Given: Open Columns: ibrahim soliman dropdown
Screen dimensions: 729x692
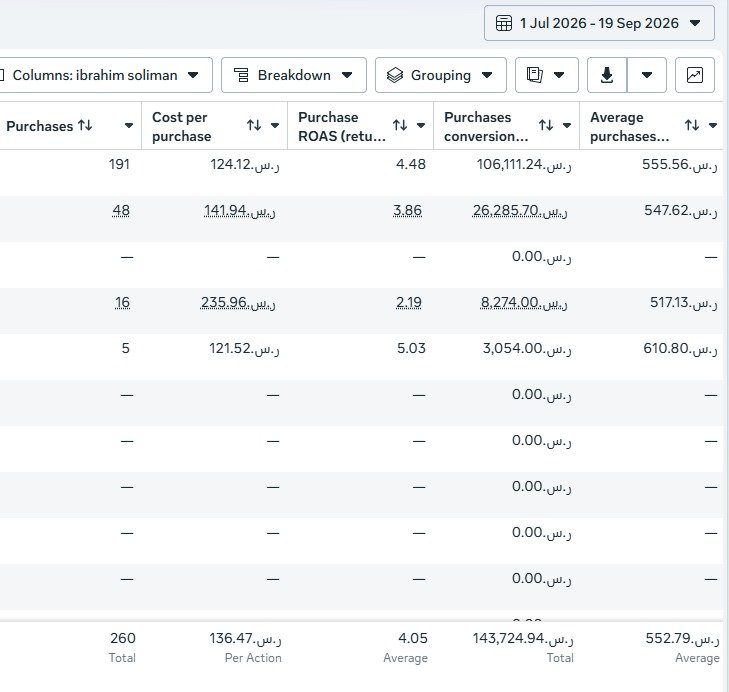Looking at the screenshot, I should [x=103, y=75].
